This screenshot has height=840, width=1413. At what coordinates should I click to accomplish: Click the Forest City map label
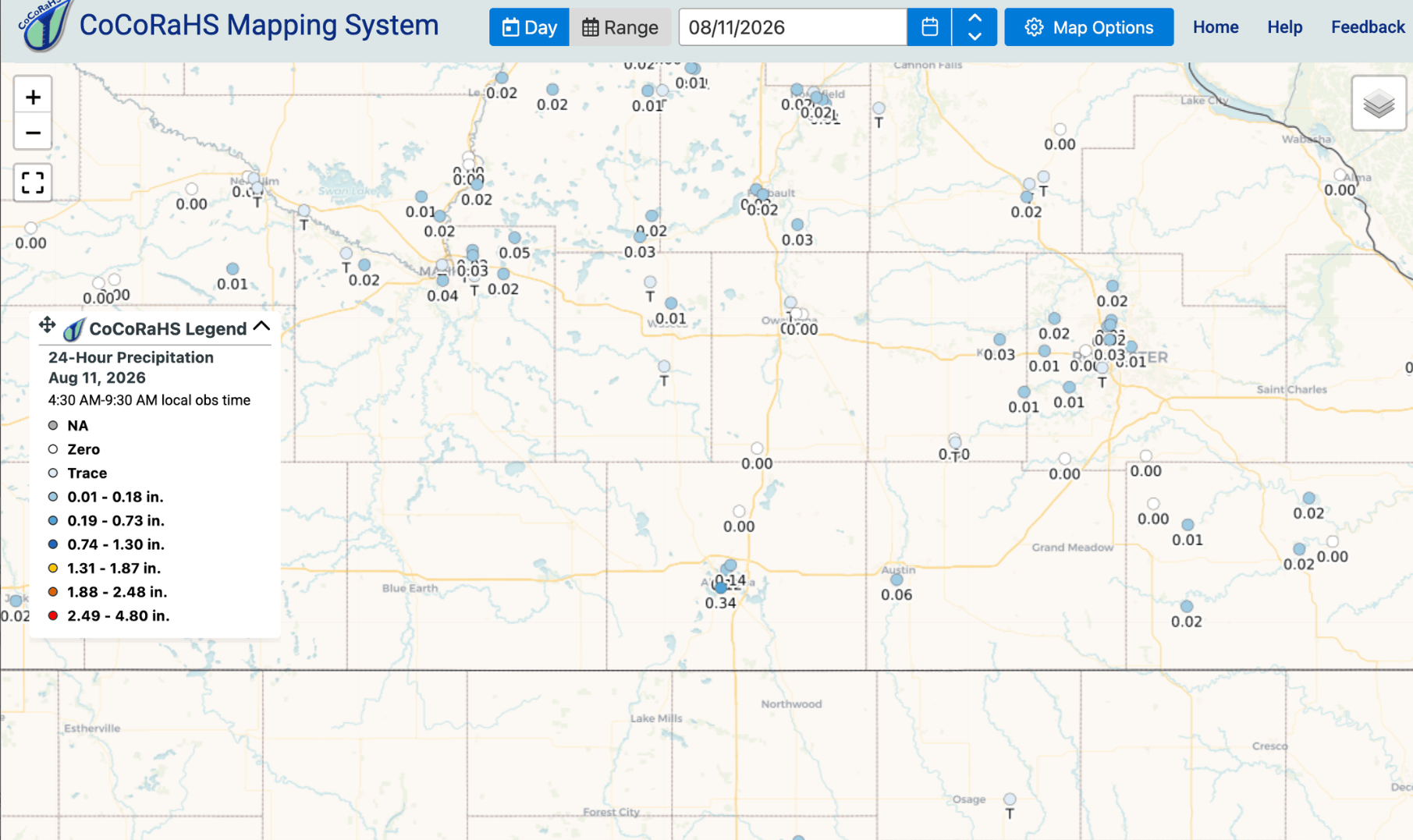tap(611, 812)
